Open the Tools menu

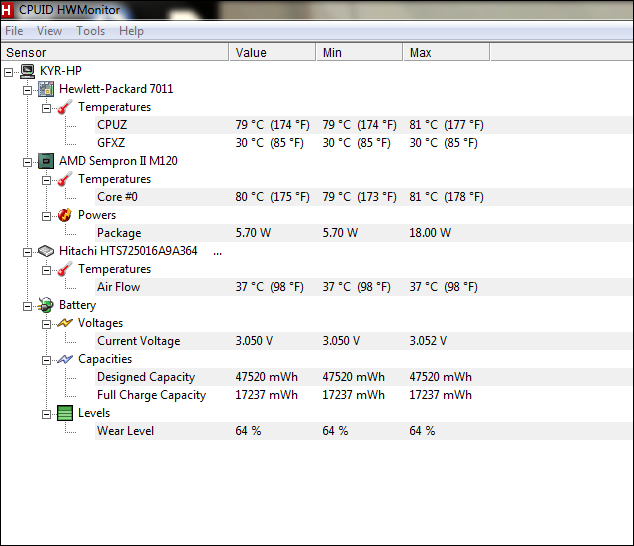91,31
